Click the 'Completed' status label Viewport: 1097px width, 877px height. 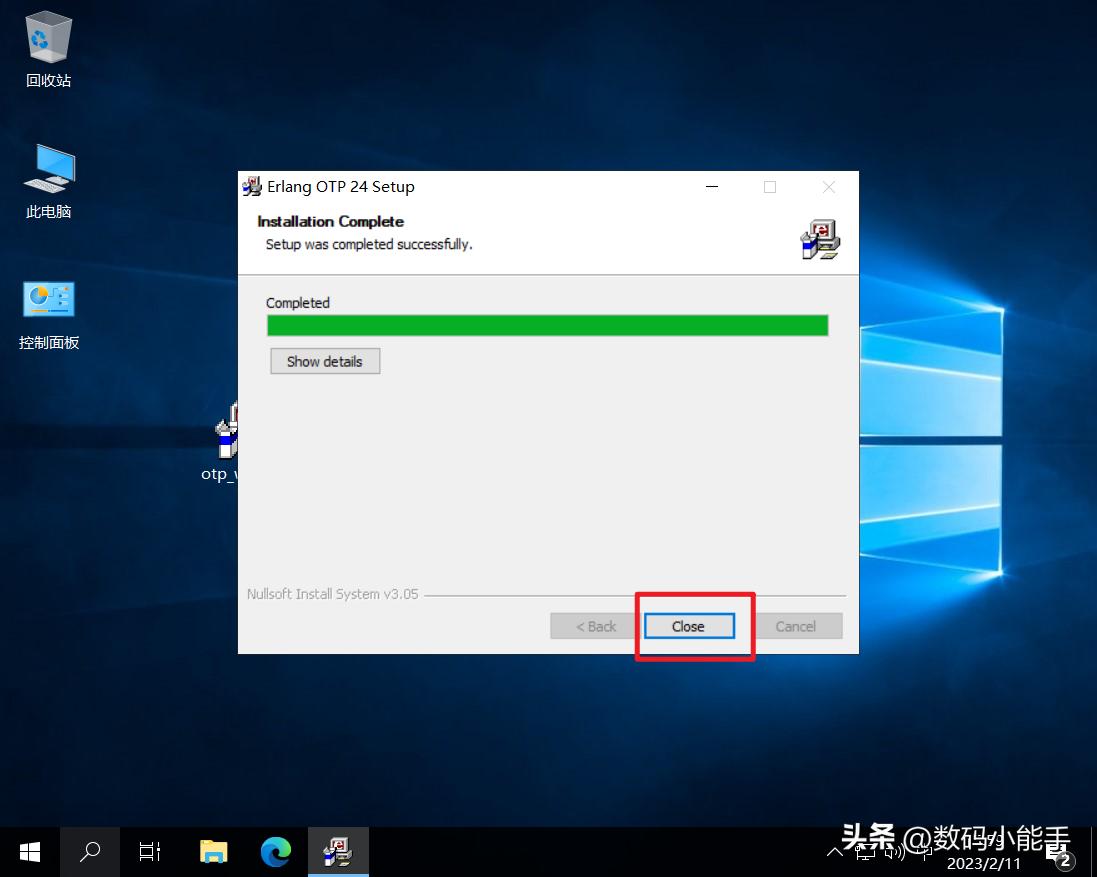click(297, 303)
